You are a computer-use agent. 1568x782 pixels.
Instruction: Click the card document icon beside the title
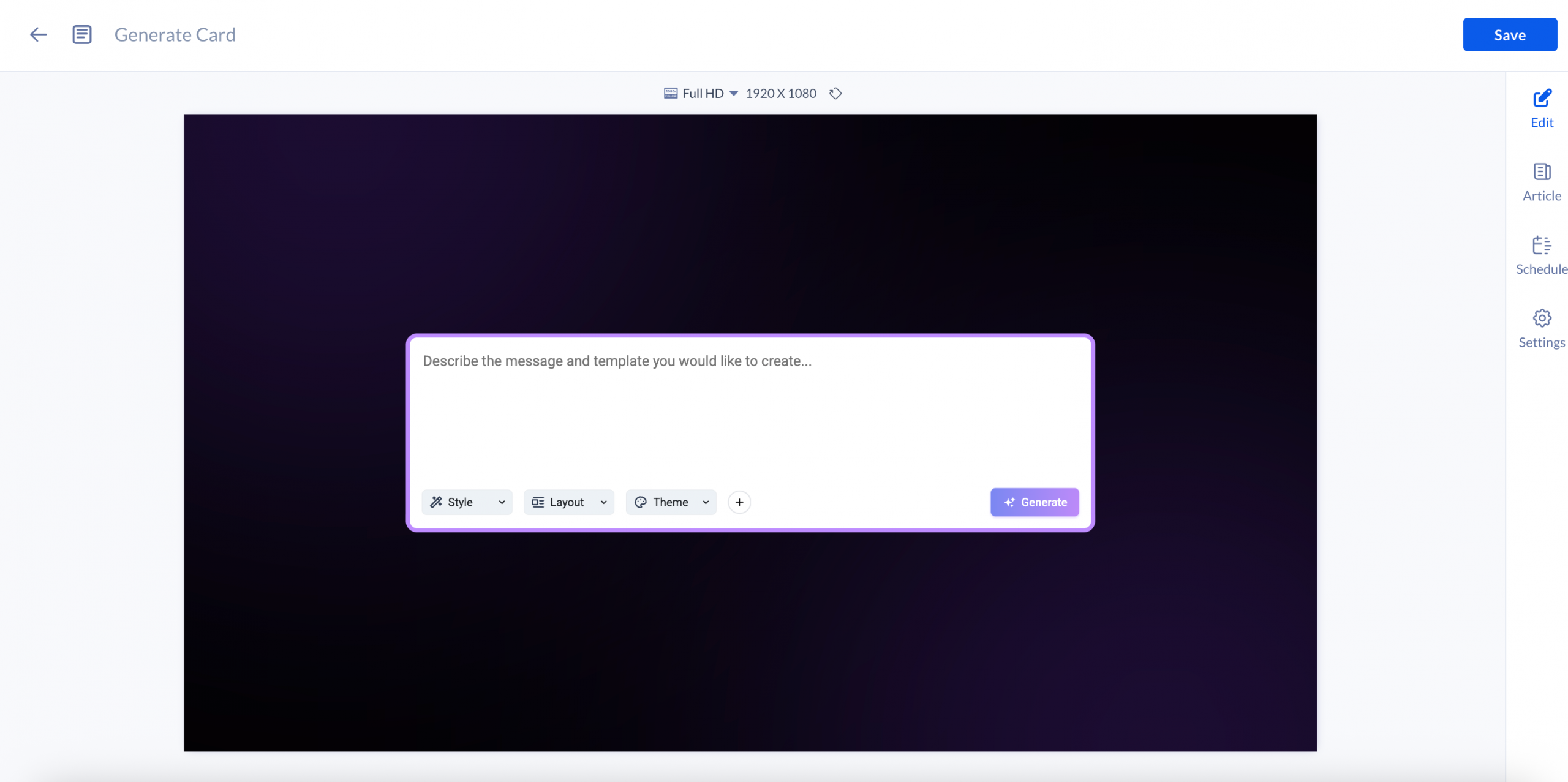coord(82,35)
